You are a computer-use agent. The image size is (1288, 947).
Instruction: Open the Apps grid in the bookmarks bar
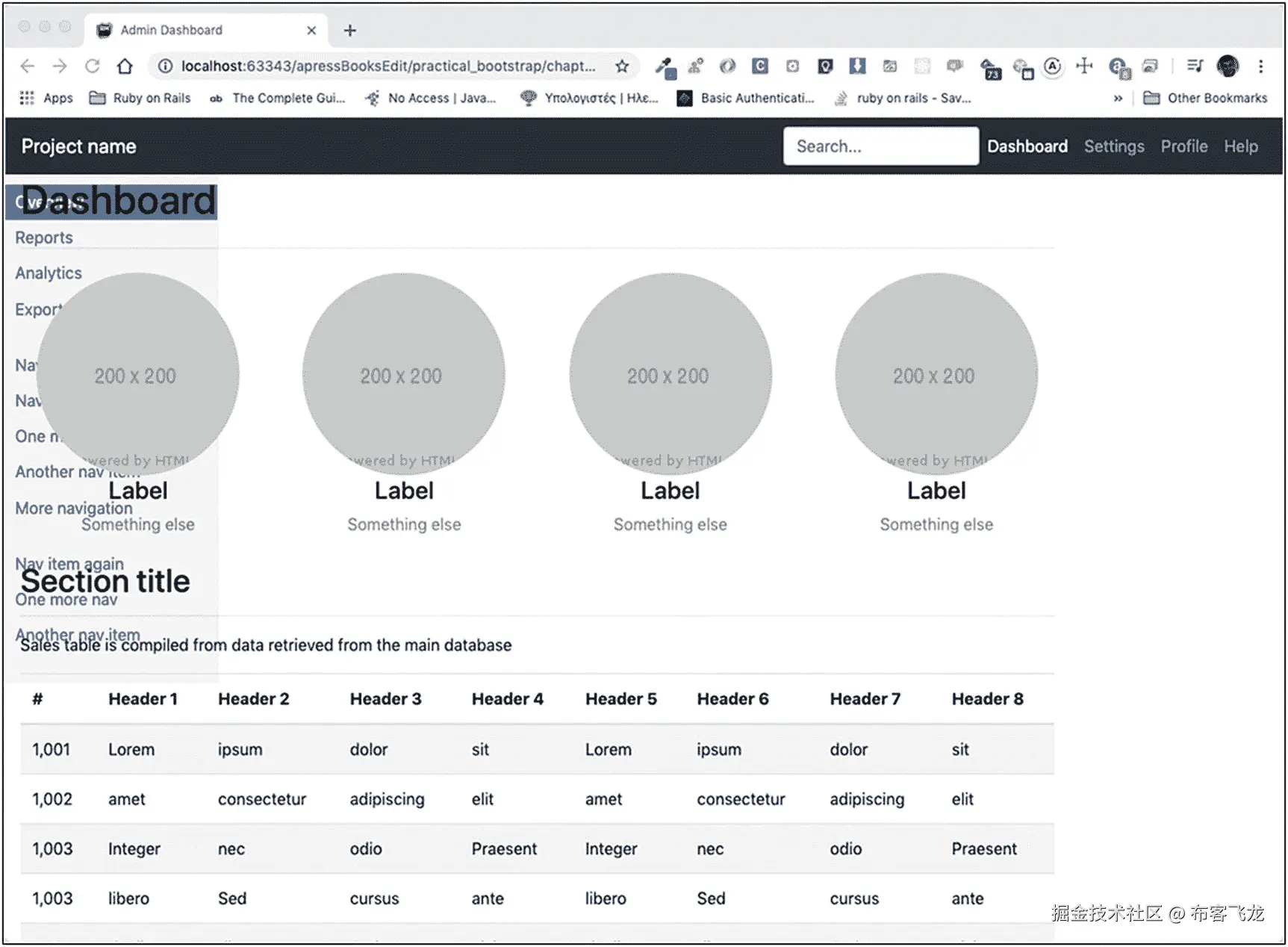coord(46,98)
